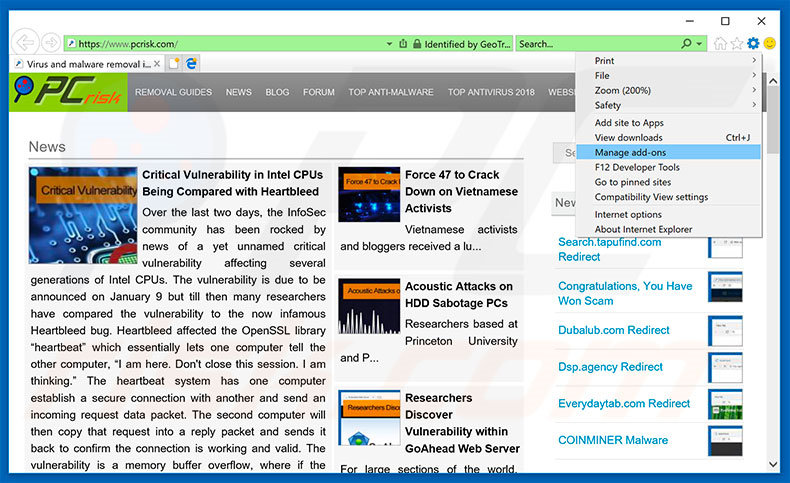Click the Everydaytab.com Redirect thumbnail
Image resolution: width=790 pixels, height=483 pixels.
725,404
